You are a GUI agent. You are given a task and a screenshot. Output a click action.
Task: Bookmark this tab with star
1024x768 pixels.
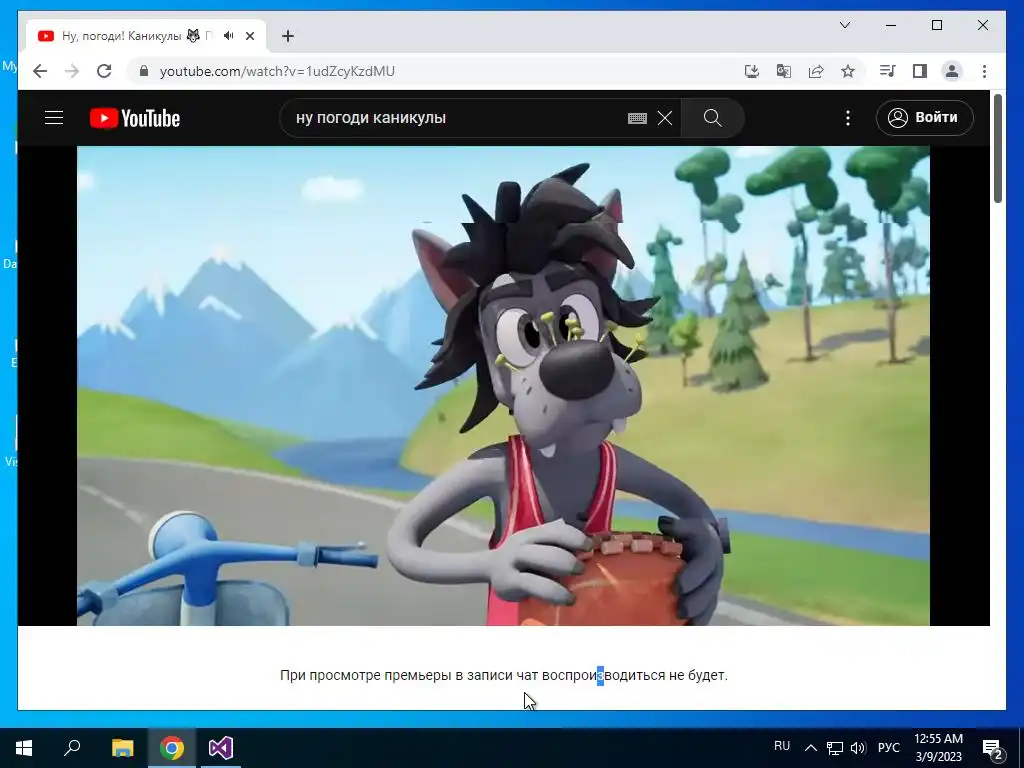[x=848, y=71]
